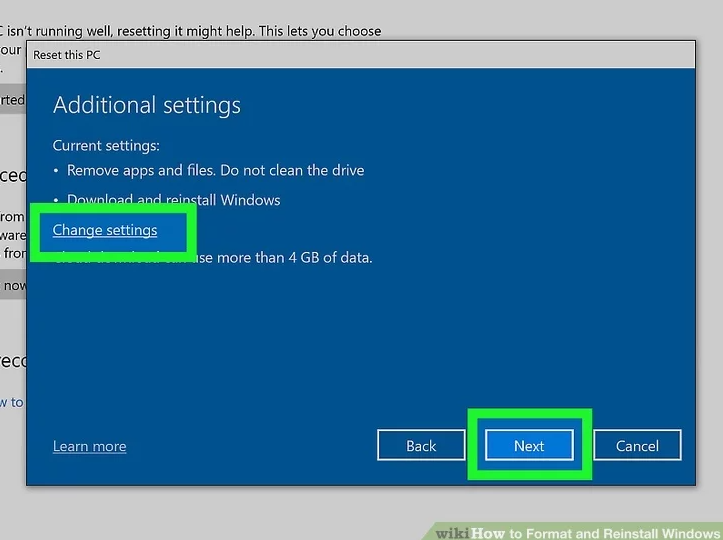
Task: Click the wiki logo in the watermark
Action: point(451,531)
